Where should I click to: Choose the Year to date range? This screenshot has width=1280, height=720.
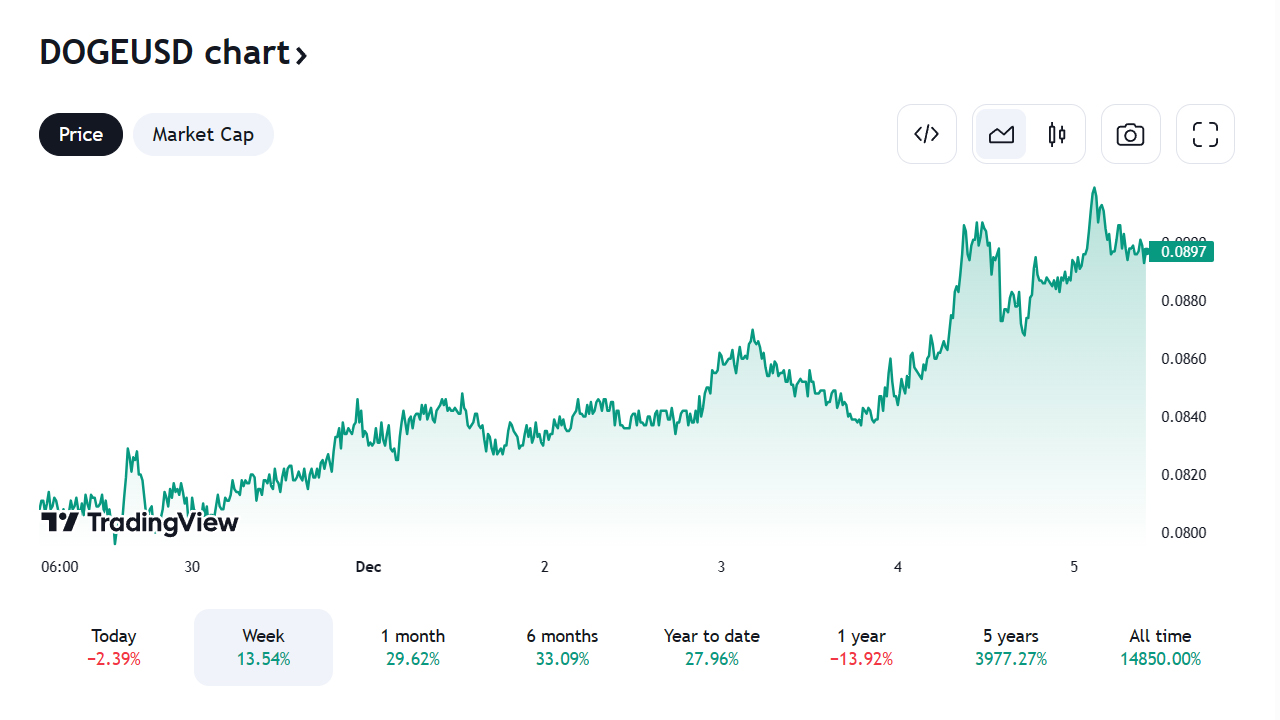pos(712,647)
